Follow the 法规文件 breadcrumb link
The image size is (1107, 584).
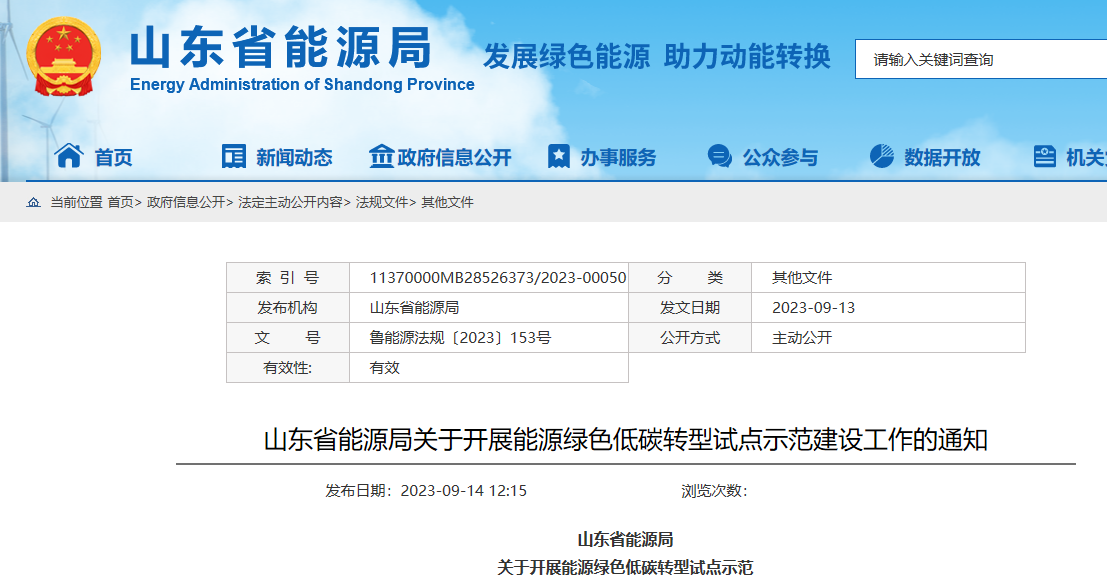382,202
